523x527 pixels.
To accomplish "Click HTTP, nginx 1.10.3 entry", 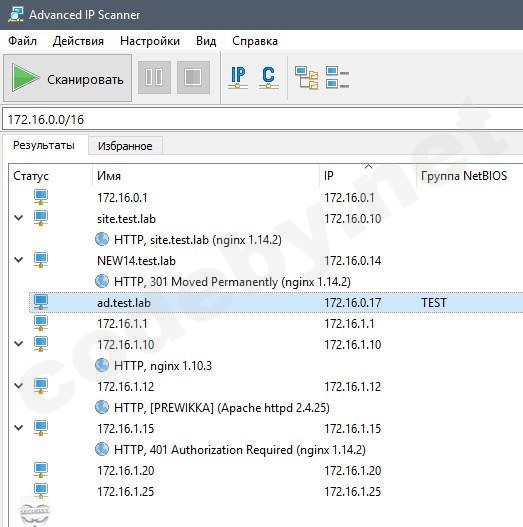I will click(163, 366).
